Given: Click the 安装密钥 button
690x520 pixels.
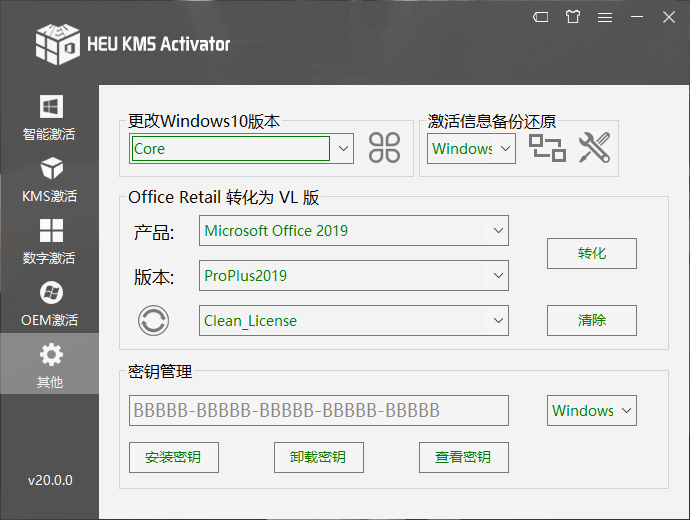Looking at the screenshot, I should tap(173, 457).
